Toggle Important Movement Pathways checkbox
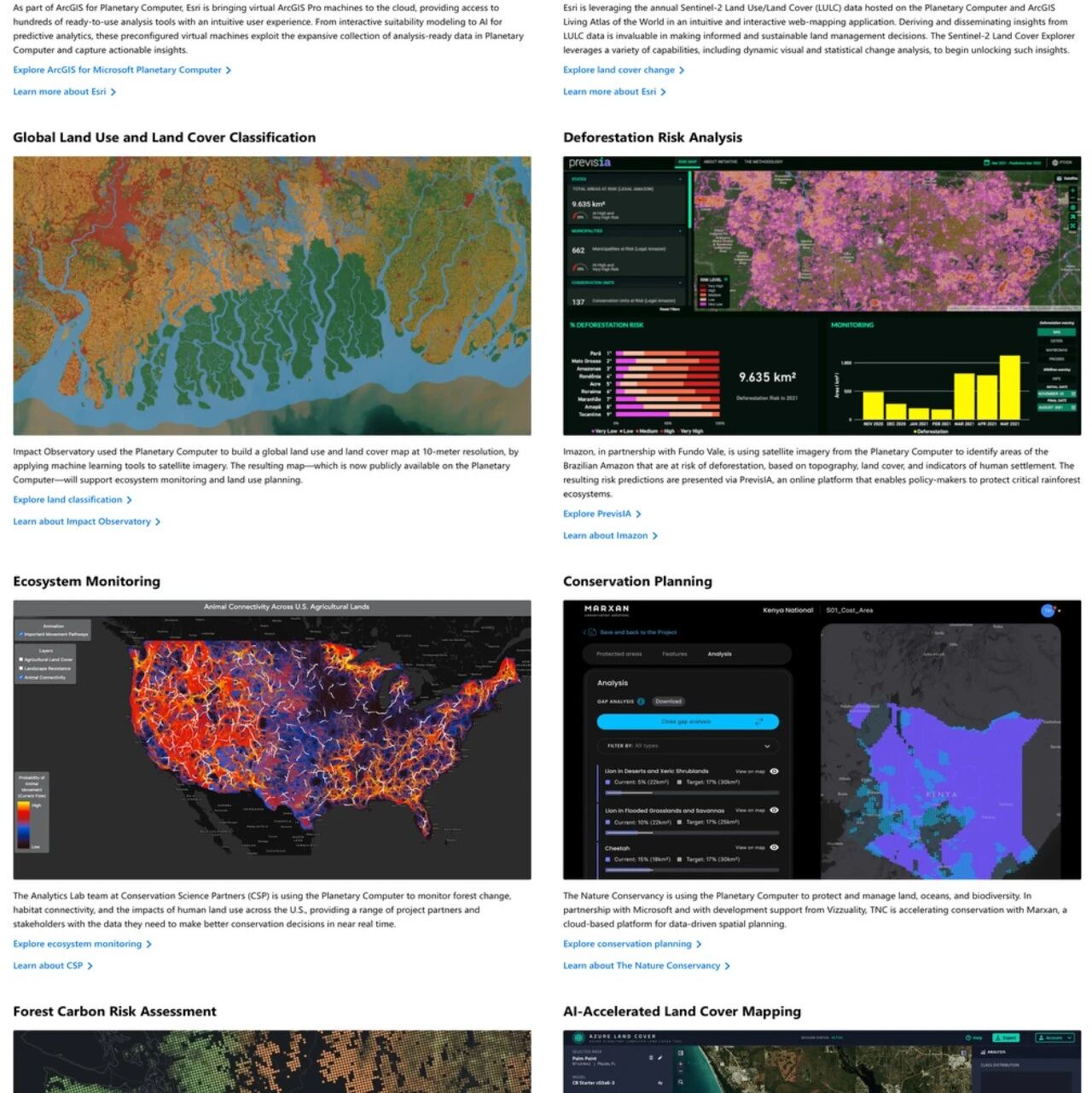 click(x=20, y=634)
